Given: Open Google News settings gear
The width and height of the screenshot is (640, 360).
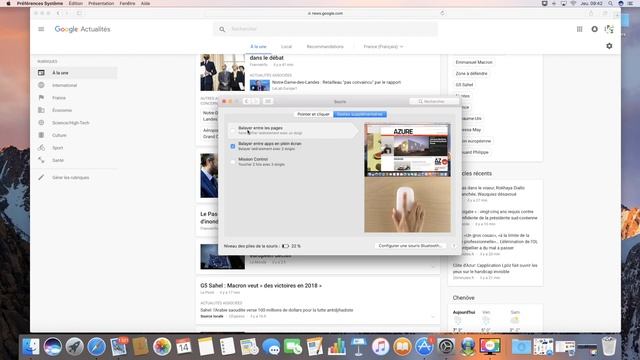Looking at the screenshot, I should point(609,46).
